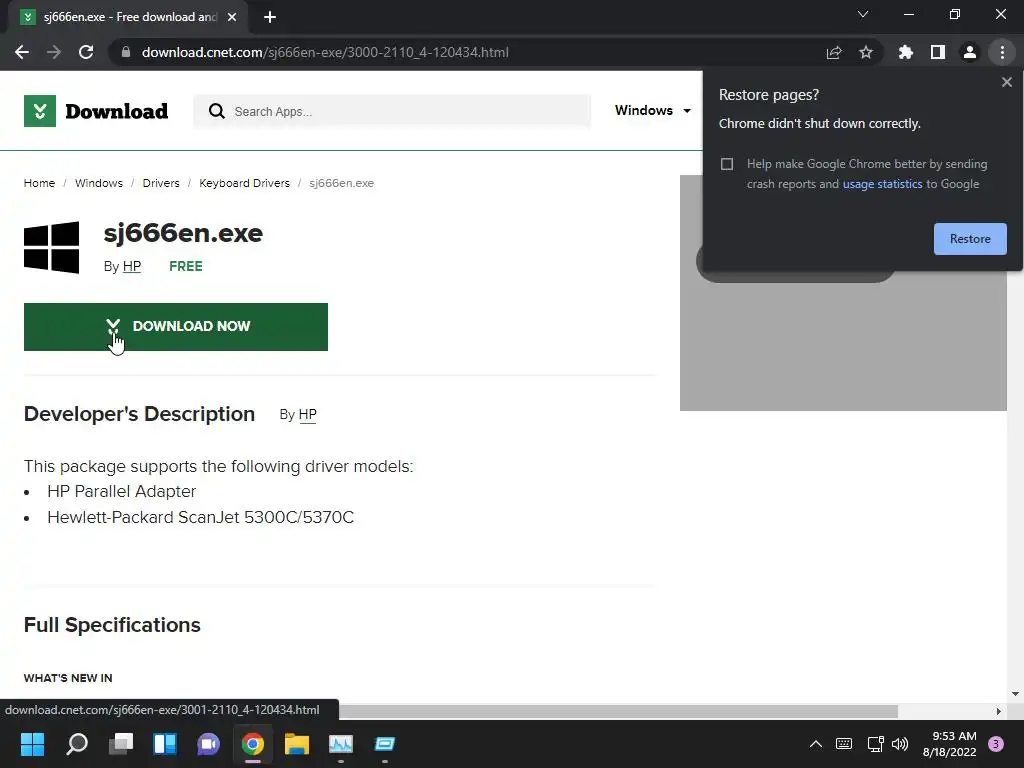Image resolution: width=1024 pixels, height=768 pixels.
Task: Click HP link under app title
Action: click(x=132, y=266)
